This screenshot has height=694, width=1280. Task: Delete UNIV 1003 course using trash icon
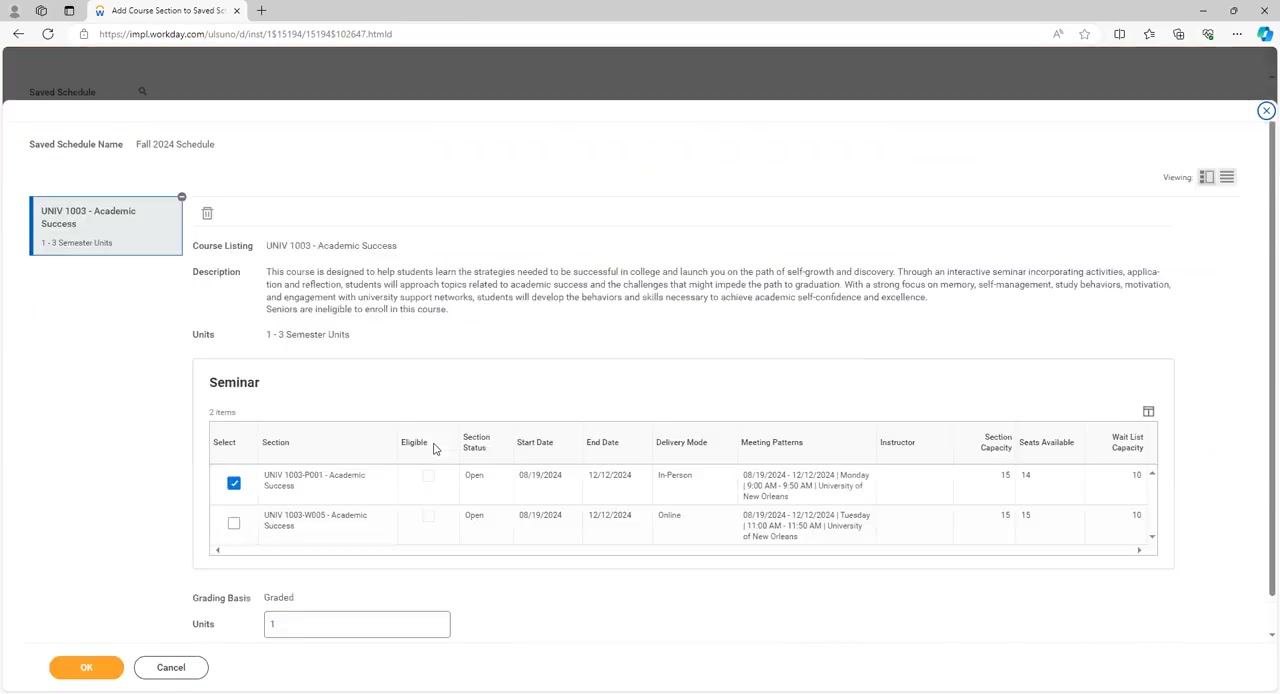pos(207,213)
